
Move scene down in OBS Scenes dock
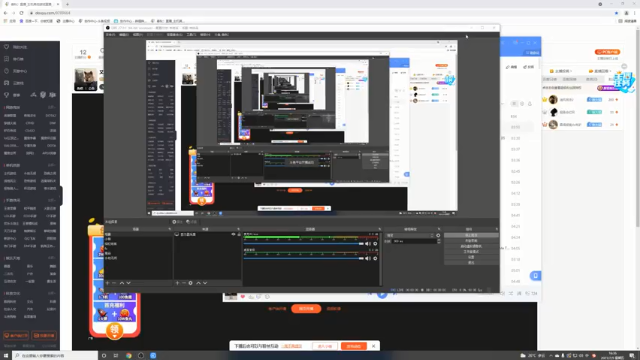pos(128,283)
